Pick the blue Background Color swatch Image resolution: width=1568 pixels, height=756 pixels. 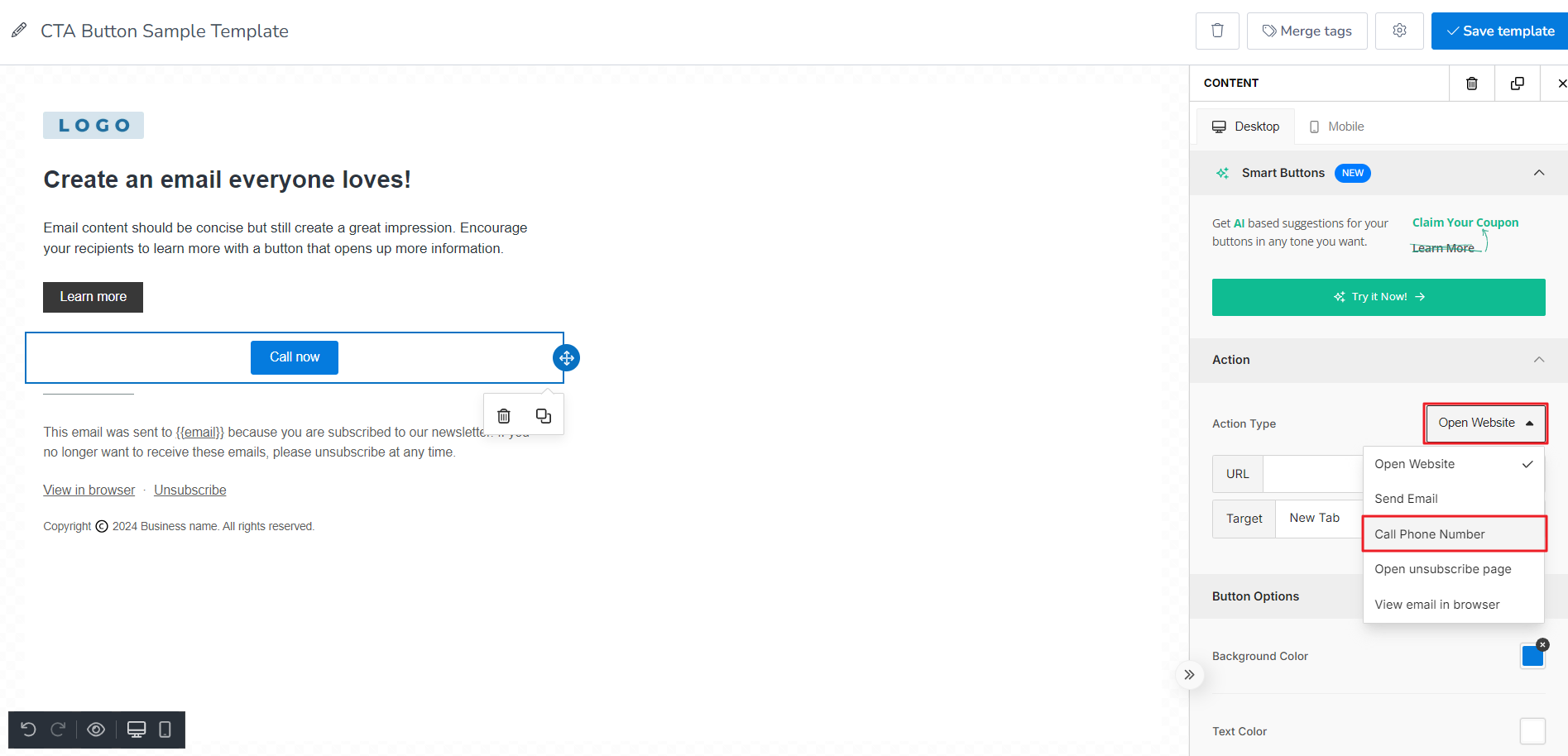click(x=1532, y=655)
